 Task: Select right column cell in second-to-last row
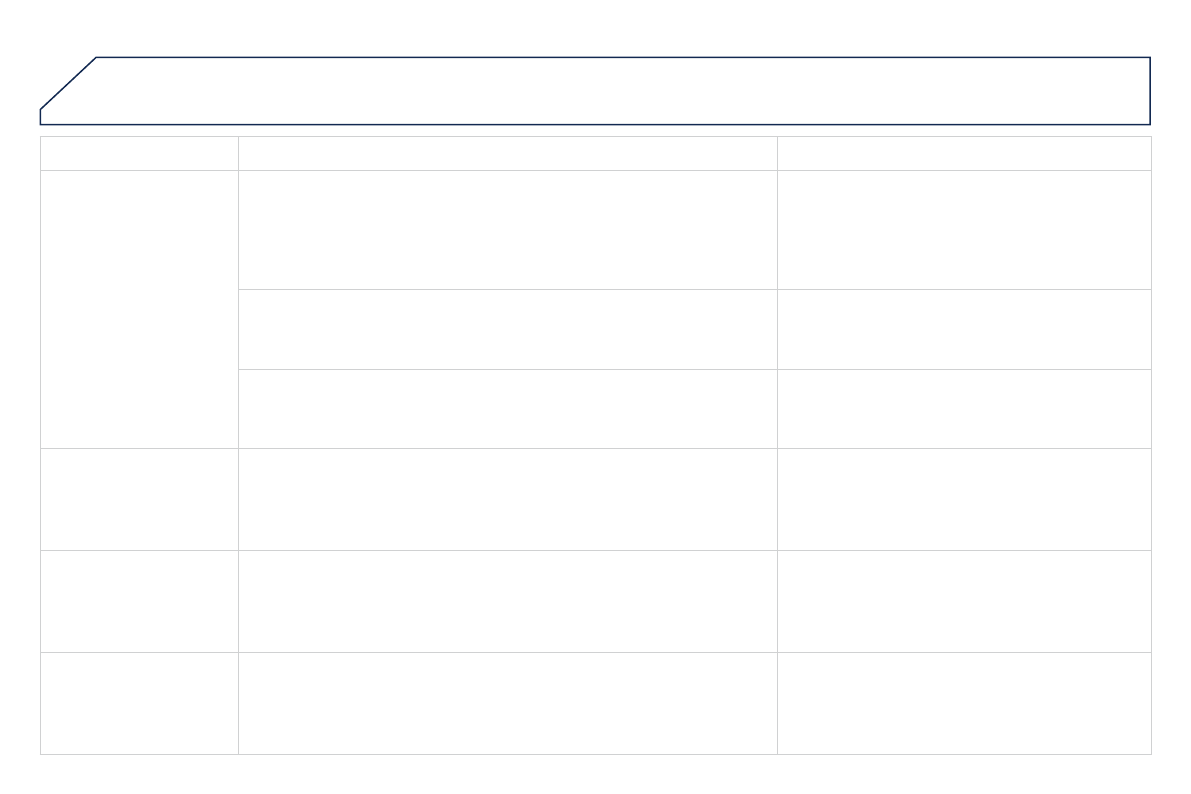pos(964,601)
